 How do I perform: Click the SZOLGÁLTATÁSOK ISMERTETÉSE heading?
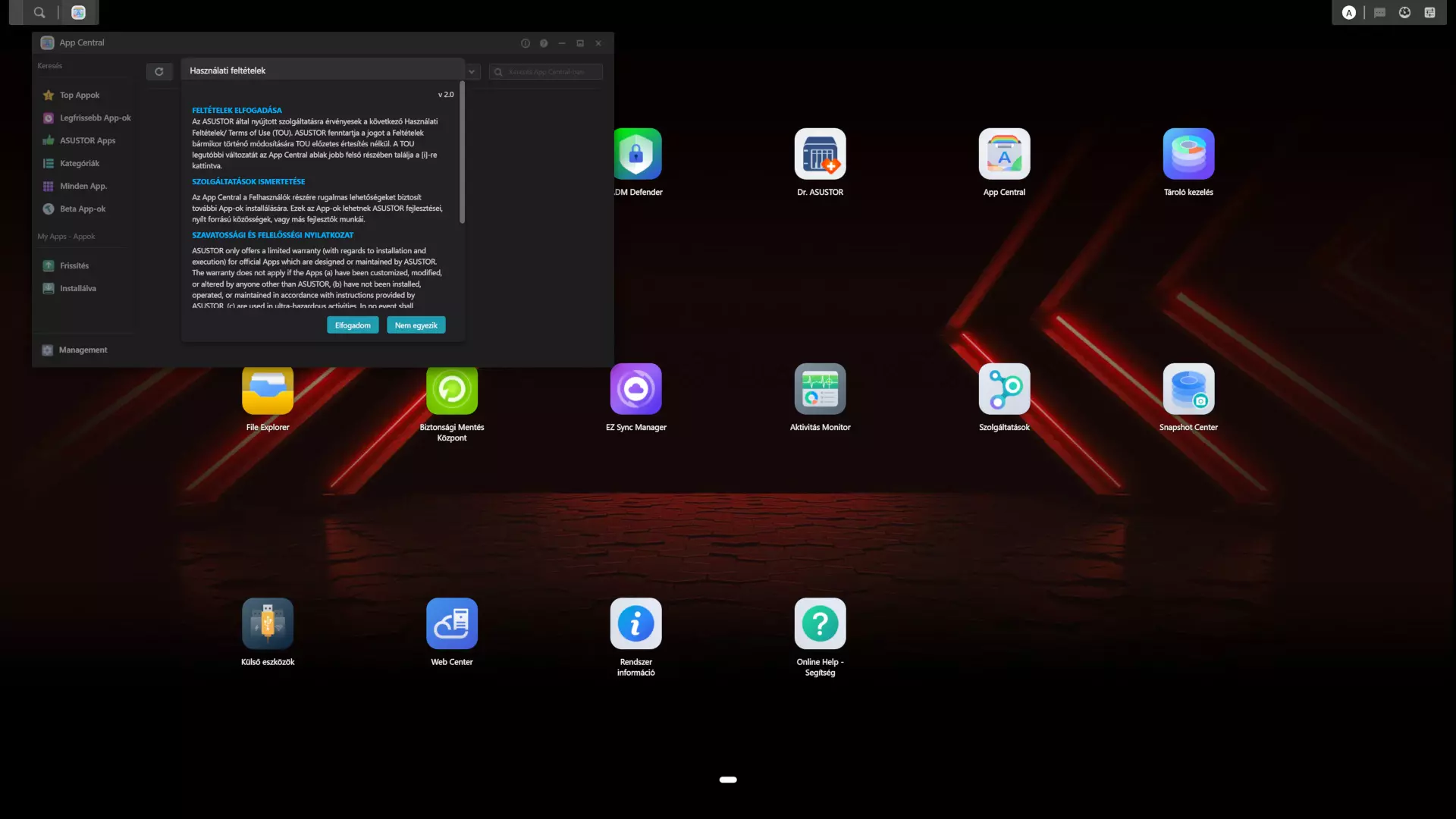tap(249, 181)
